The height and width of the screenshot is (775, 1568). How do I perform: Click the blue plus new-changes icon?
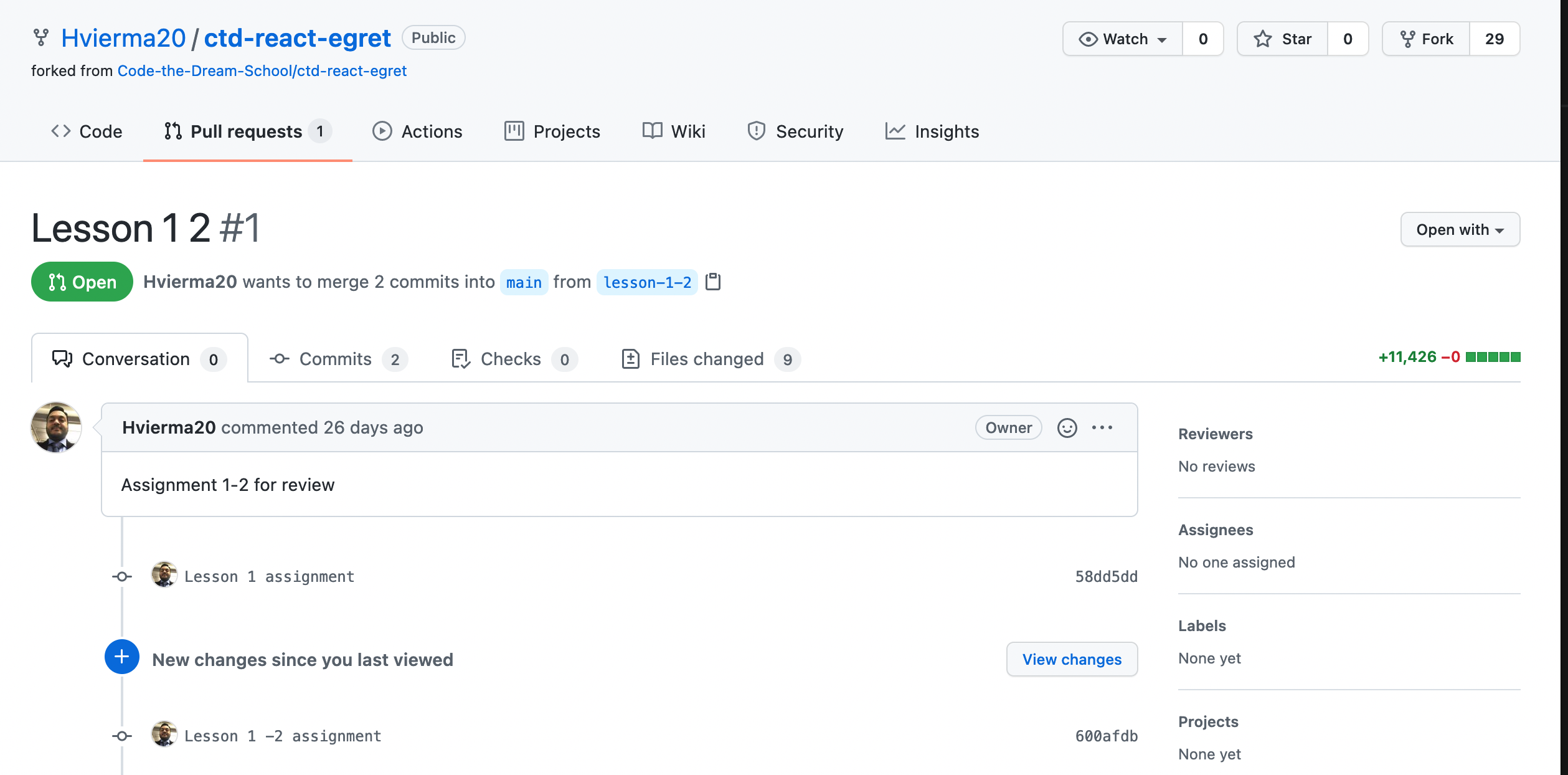[x=122, y=657]
